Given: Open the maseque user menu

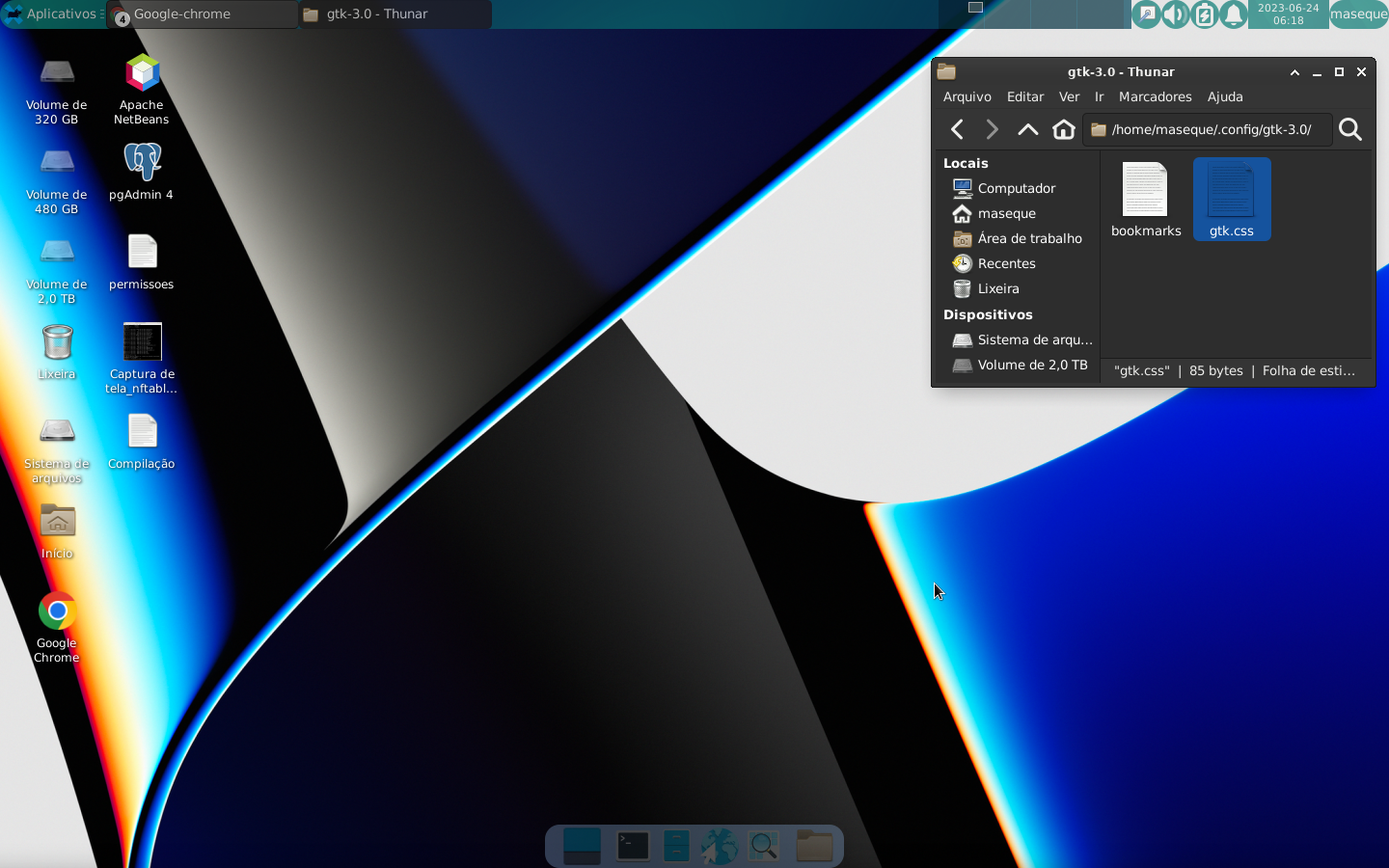Looking at the screenshot, I should [x=1358, y=14].
